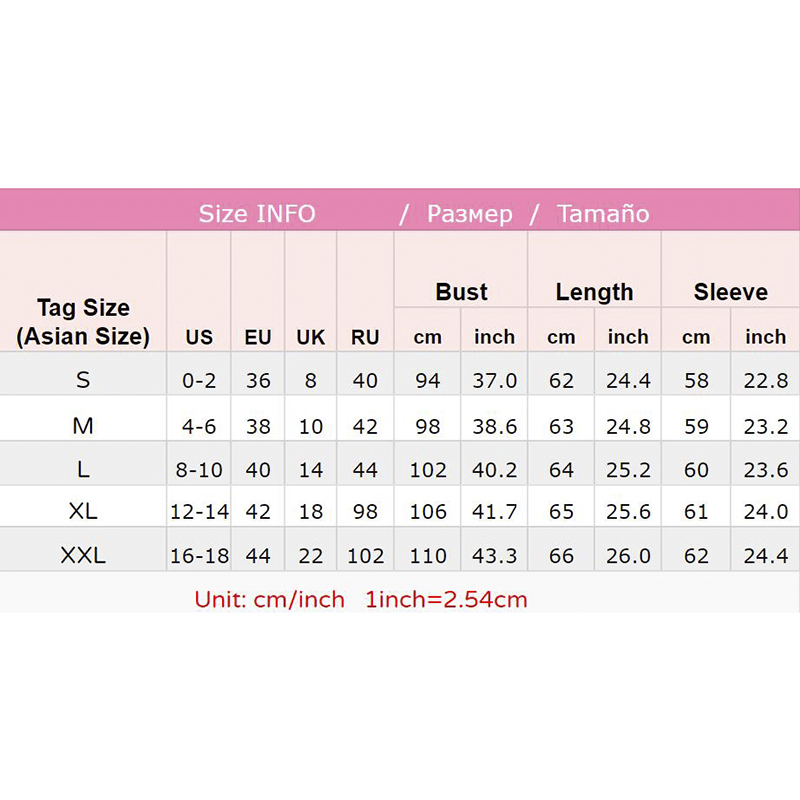Select the 43.3 bust inch value
The height and width of the screenshot is (800, 800).
(494, 556)
